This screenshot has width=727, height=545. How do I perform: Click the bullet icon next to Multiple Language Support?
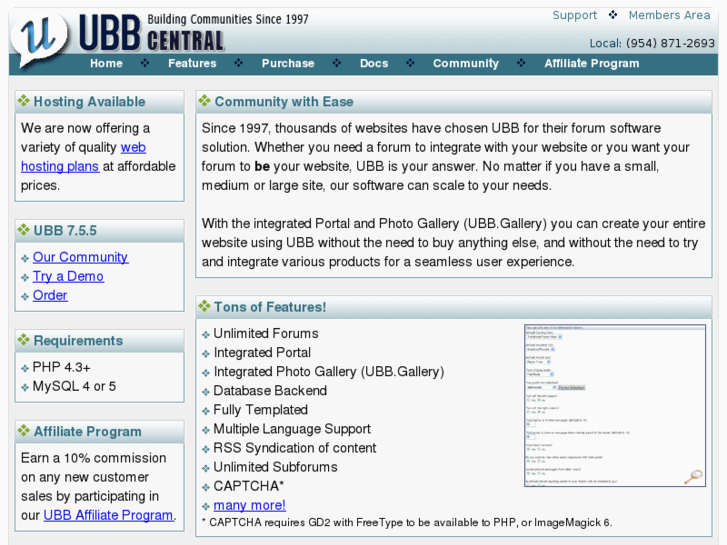pos(206,430)
